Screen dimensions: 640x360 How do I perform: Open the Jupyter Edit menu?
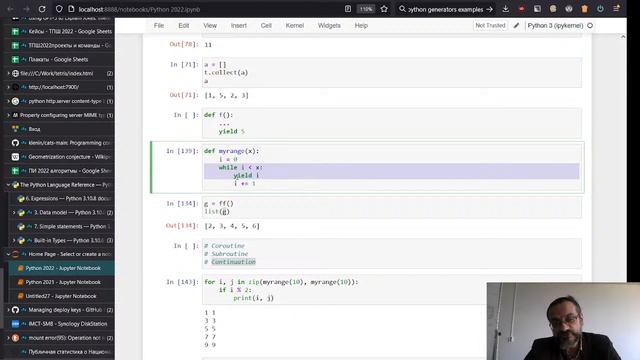click(184, 25)
